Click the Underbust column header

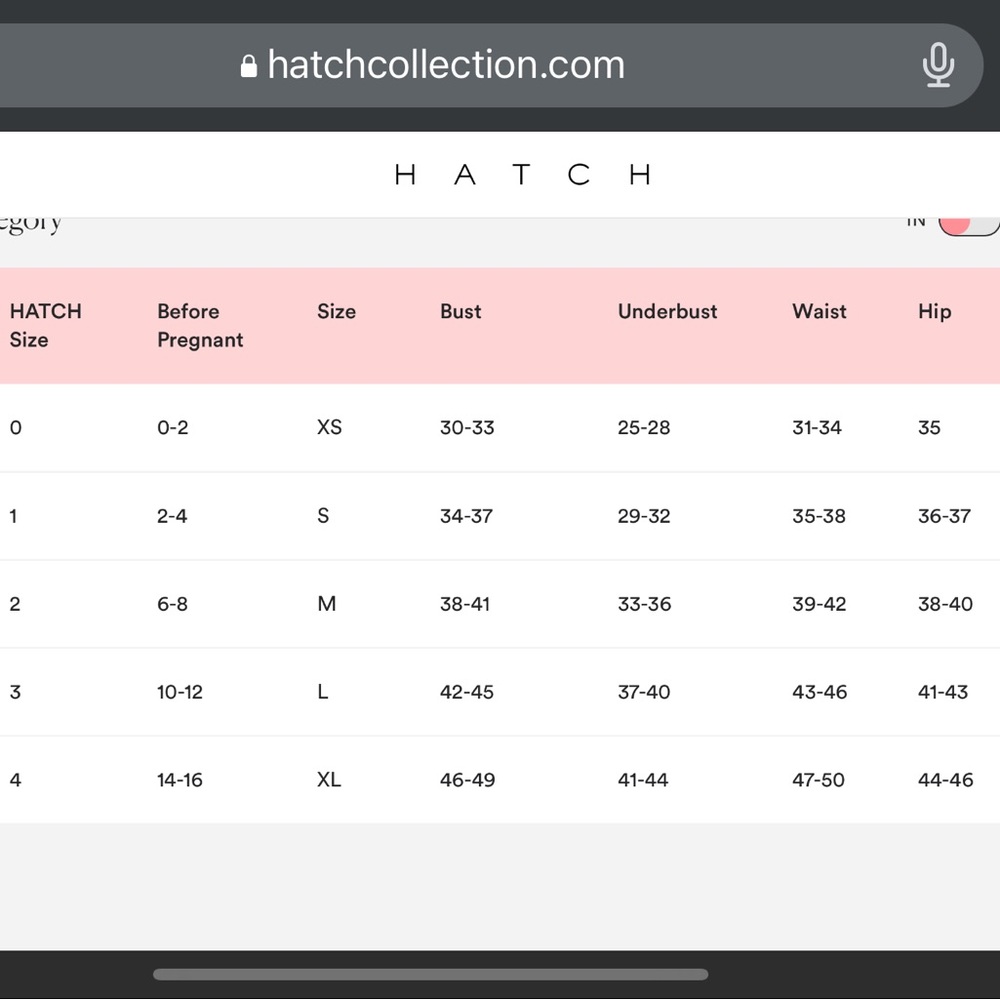[667, 311]
